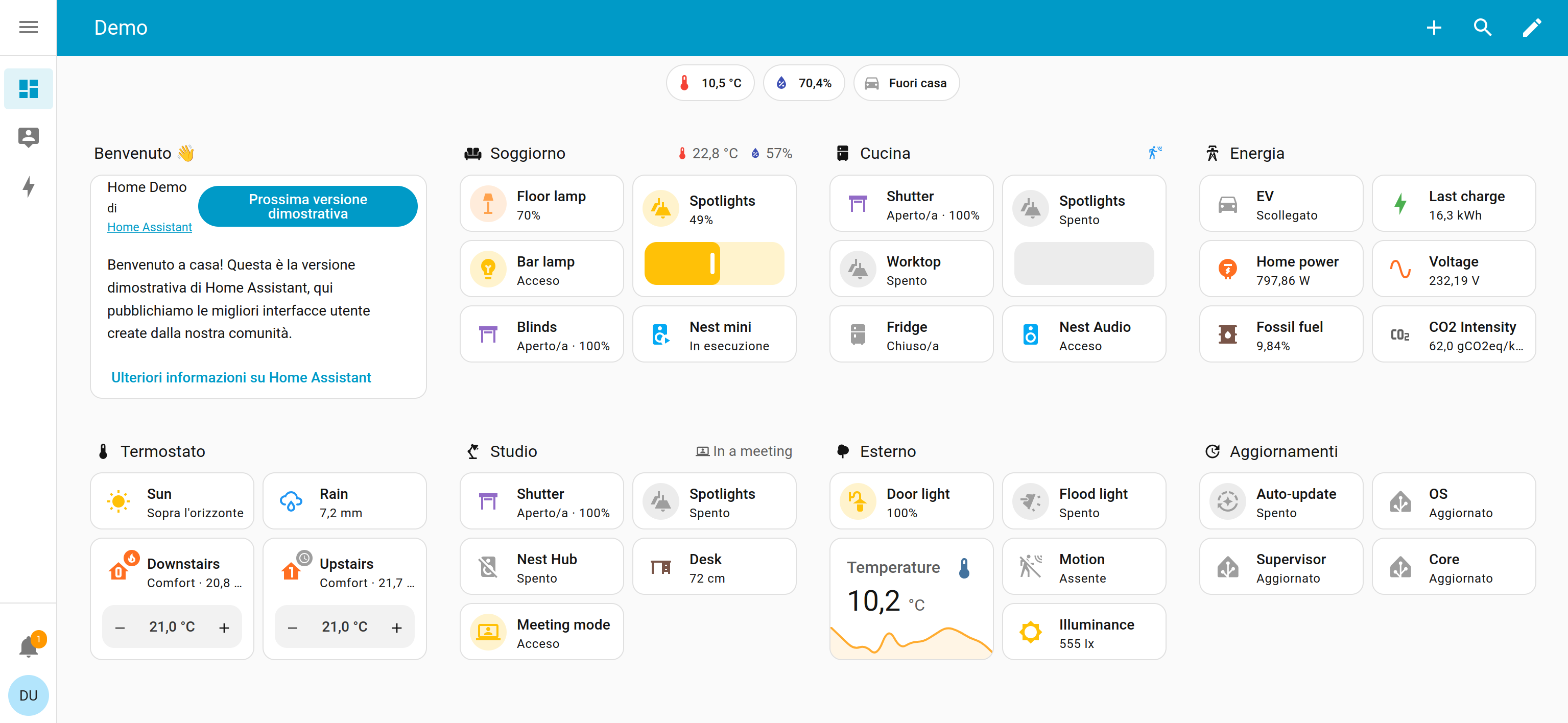Open the overview dashboard sidebar icon

(x=28, y=89)
